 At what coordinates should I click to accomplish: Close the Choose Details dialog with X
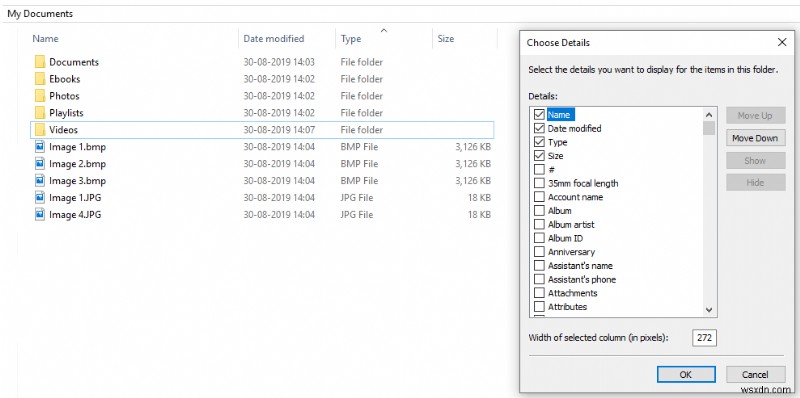(782, 42)
